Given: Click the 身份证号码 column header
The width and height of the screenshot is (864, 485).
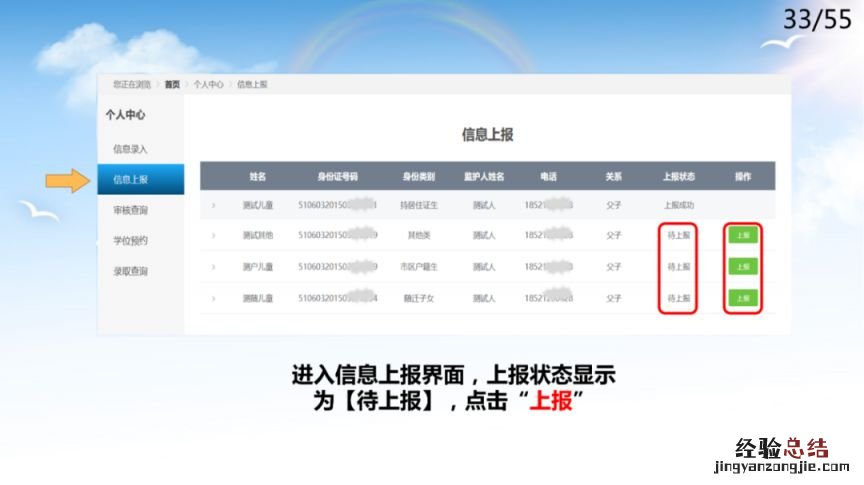Looking at the screenshot, I should [x=338, y=176].
